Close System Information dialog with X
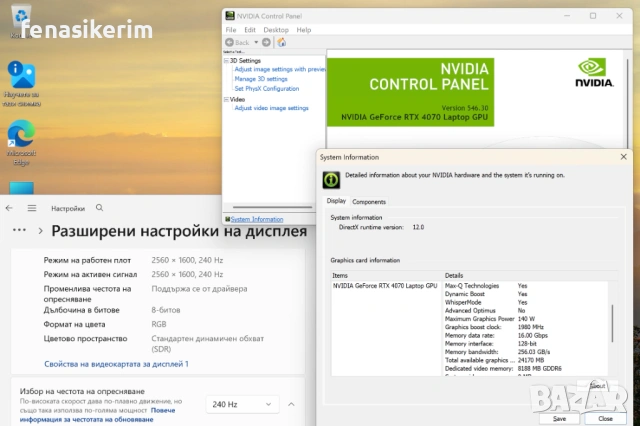This screenshot has height=426, width=640. pos(624,157)
